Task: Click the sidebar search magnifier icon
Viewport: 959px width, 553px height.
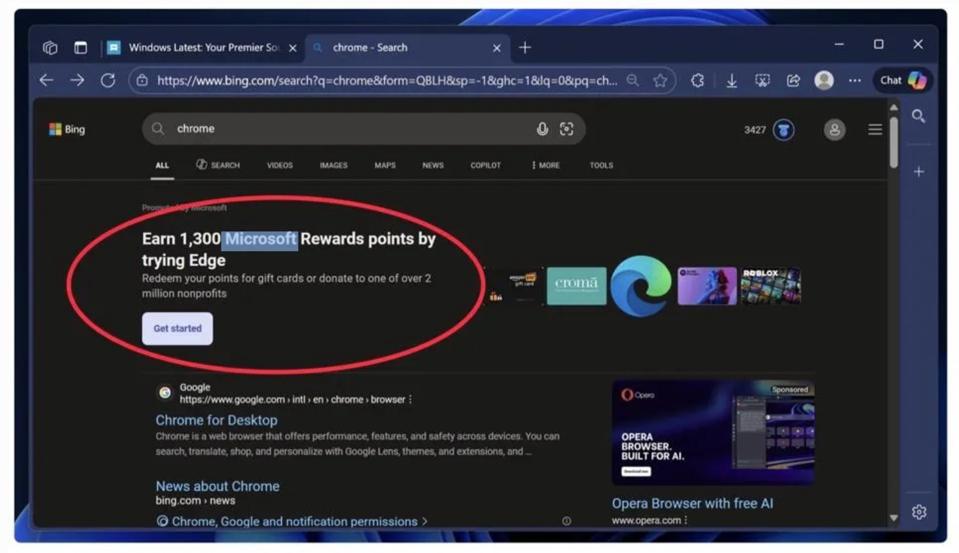Action: pyautogui.click(x=918, y=116)
